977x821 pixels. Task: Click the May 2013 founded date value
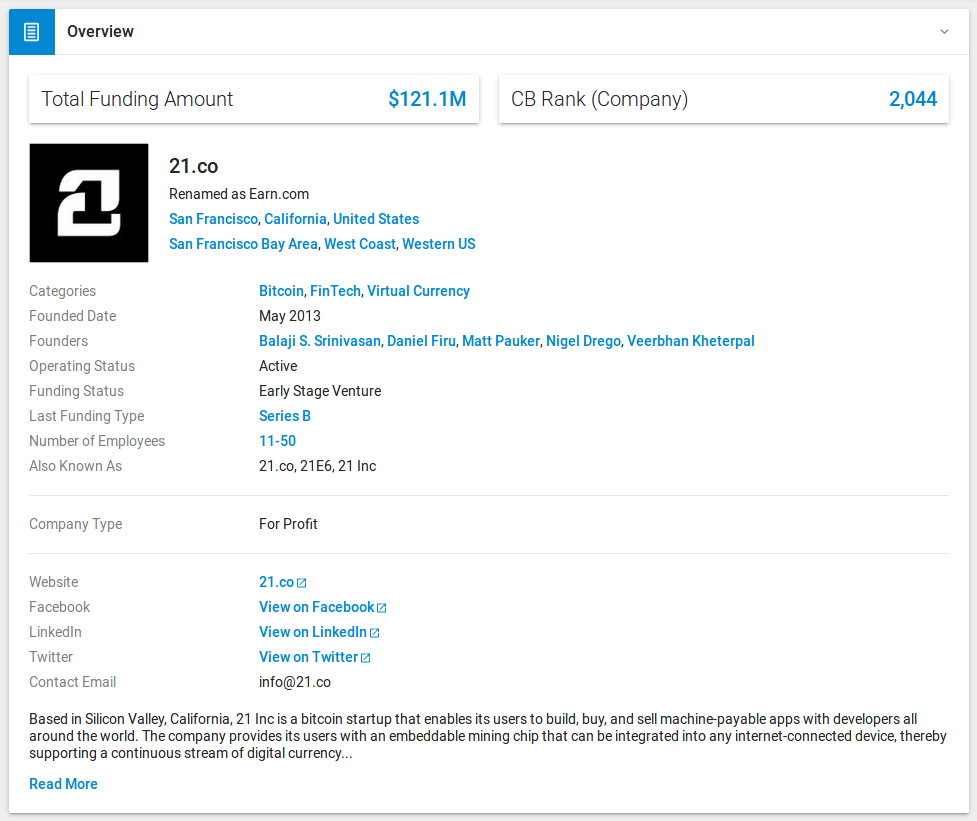290,316
